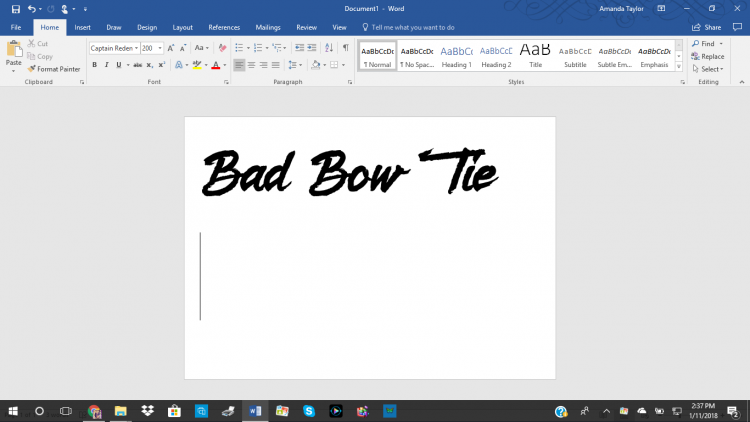The height and width of the screenshot is (422, 750).
Task: Open Text Effects and Typography
Action: click(179, 65)
